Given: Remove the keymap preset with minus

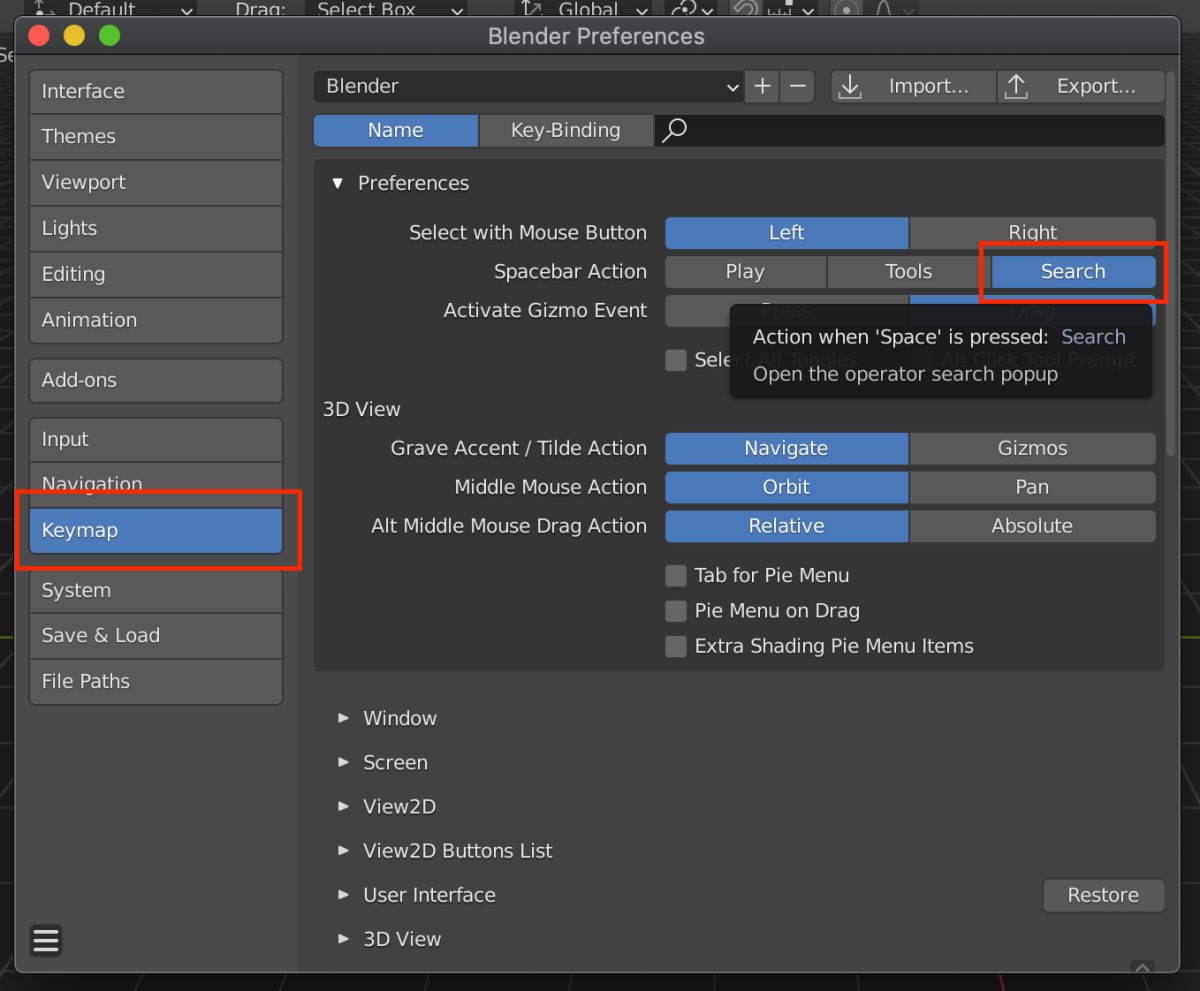Looking at the screenshot, I should click(797, 86).
